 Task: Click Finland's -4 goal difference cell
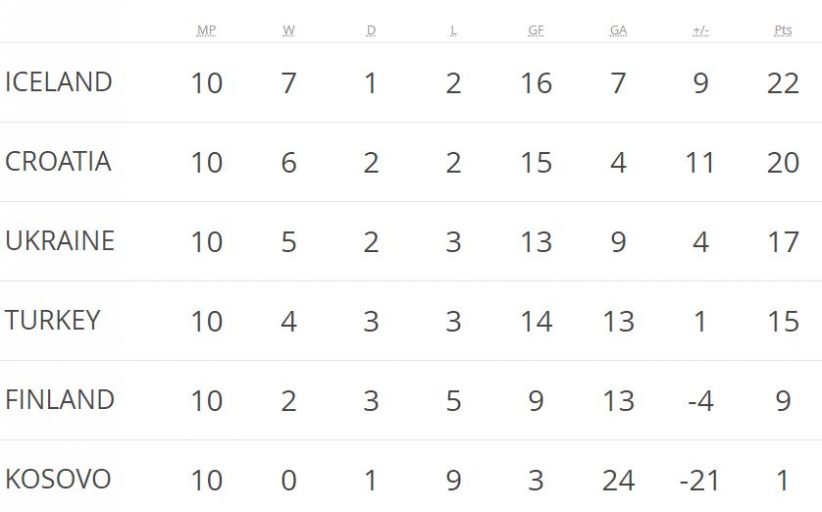(700, 401)
